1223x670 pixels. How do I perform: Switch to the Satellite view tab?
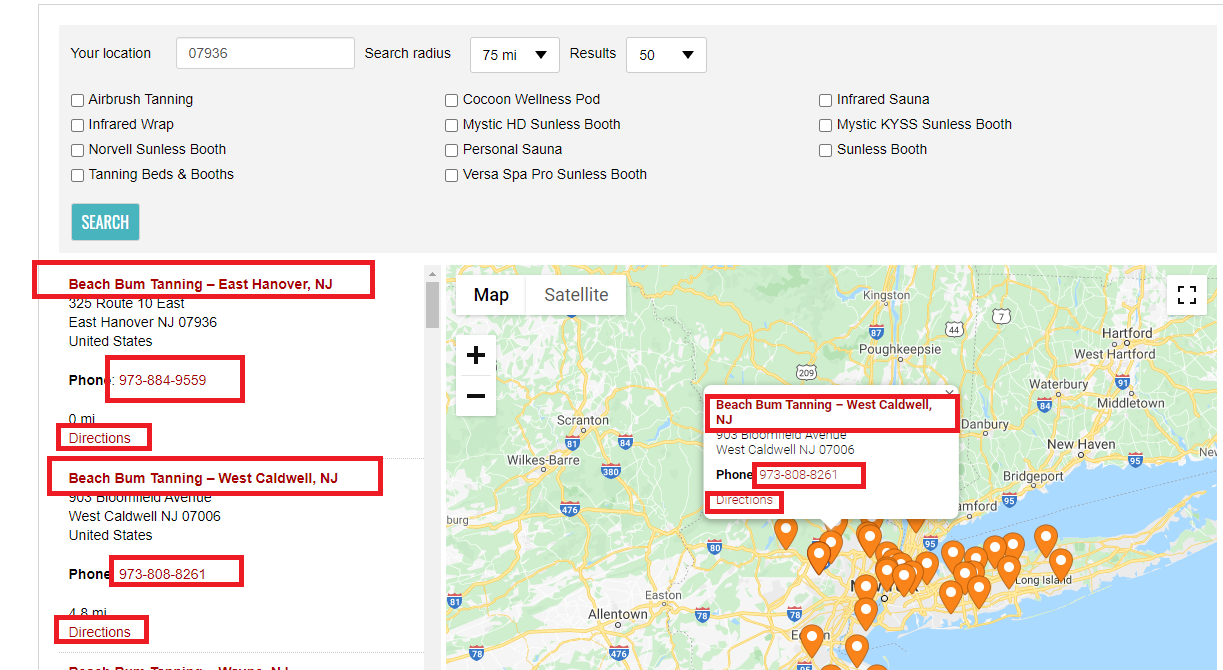point(576,295)
